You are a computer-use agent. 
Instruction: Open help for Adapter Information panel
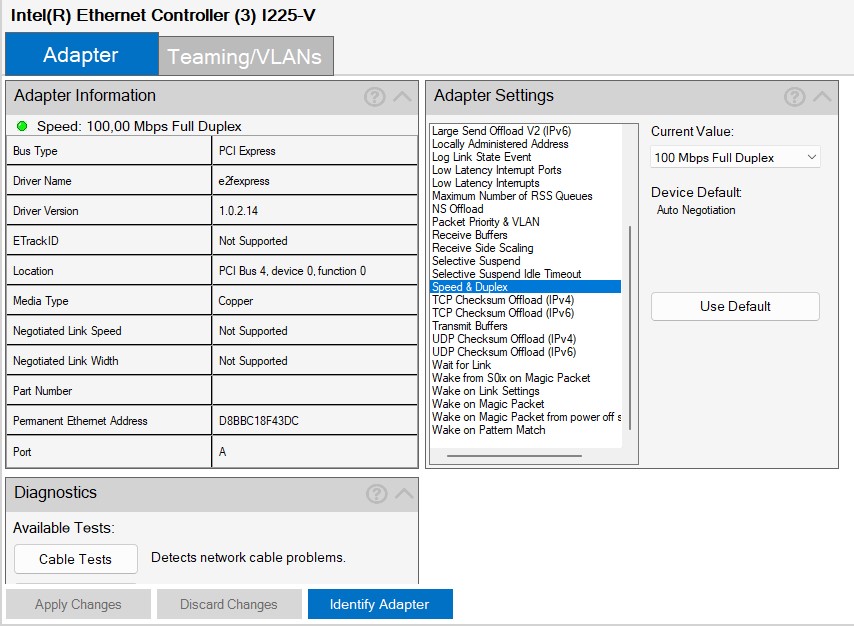coord(374,97)
